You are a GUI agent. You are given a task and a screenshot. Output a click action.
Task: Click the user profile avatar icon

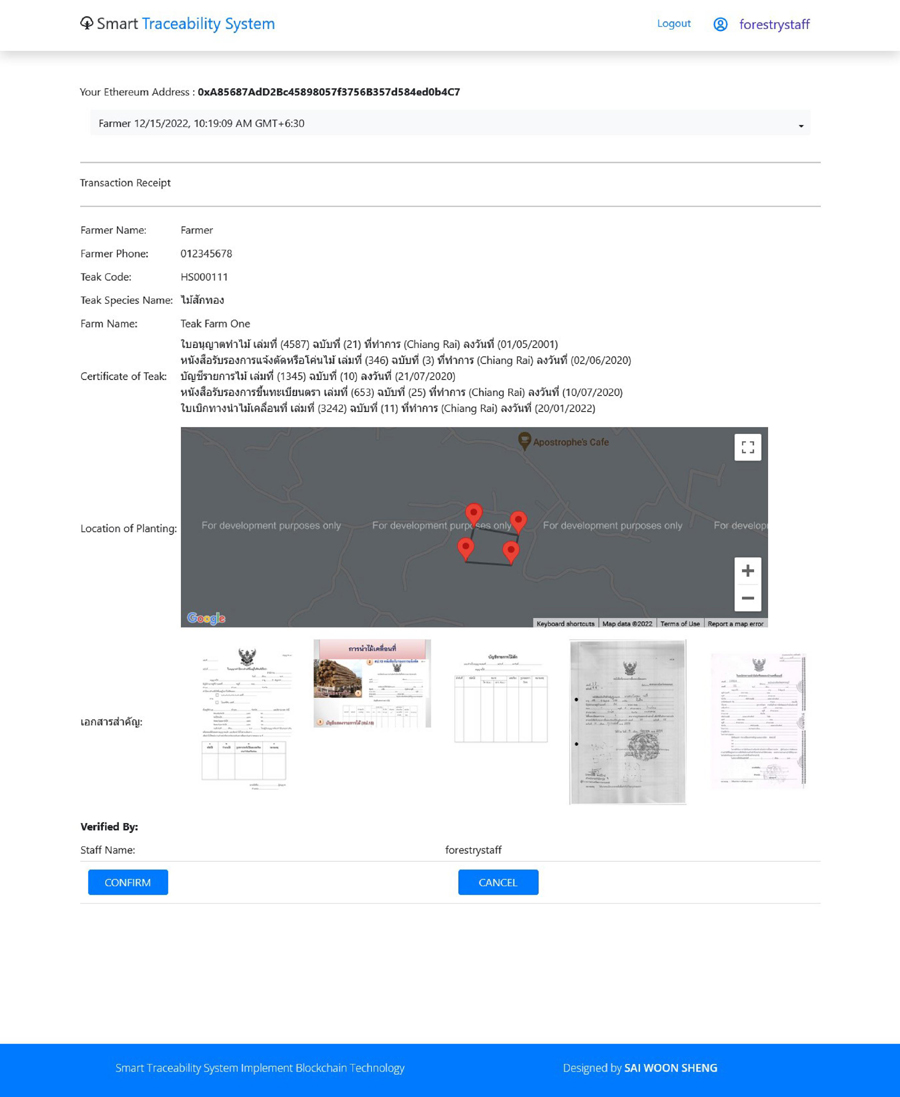[720, 24]
